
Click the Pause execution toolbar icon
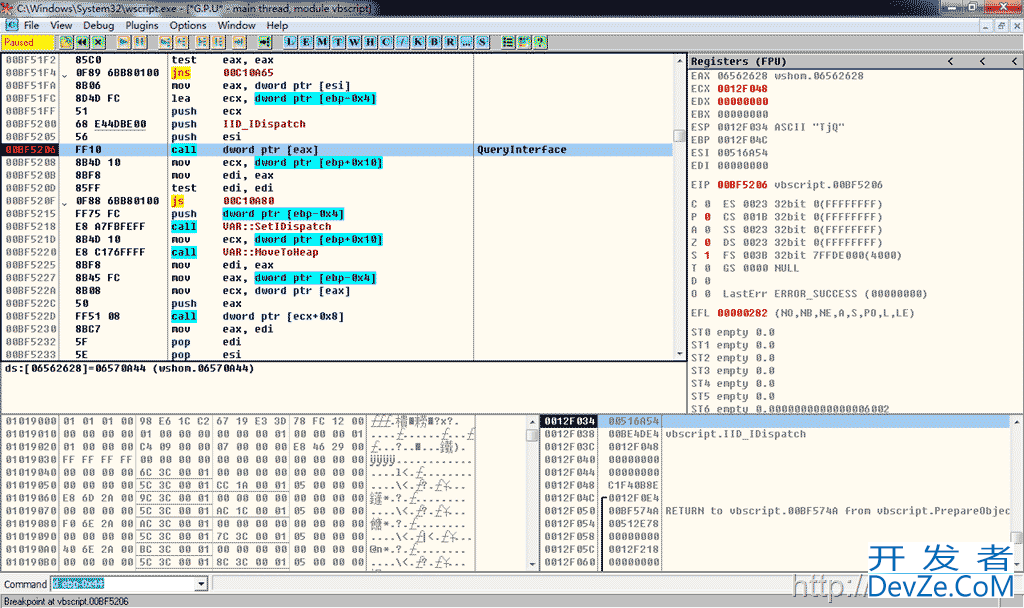click(x=139, y=42)
